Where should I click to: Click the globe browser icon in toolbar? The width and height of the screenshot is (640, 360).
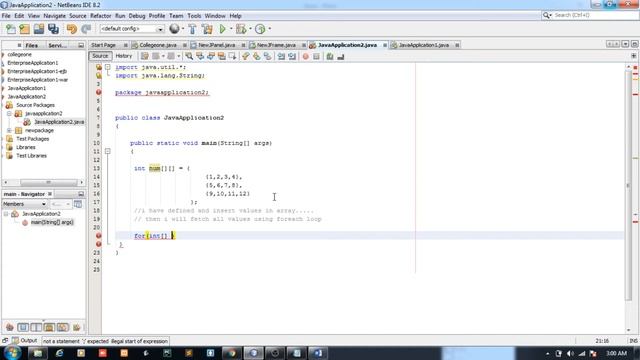(174, 29)
